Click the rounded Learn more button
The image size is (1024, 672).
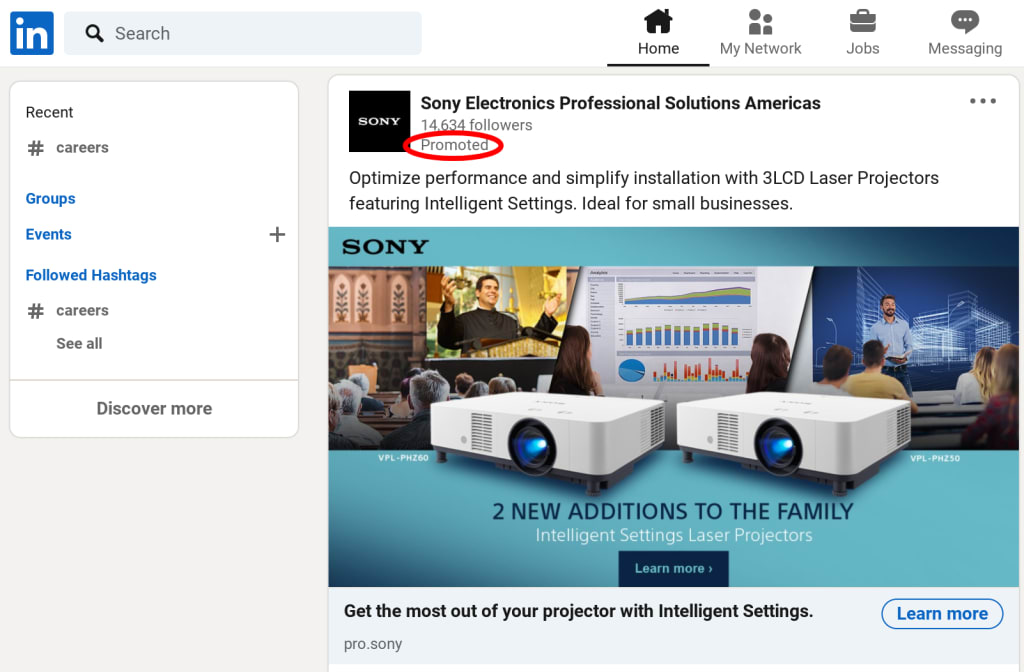coord(942,614)
